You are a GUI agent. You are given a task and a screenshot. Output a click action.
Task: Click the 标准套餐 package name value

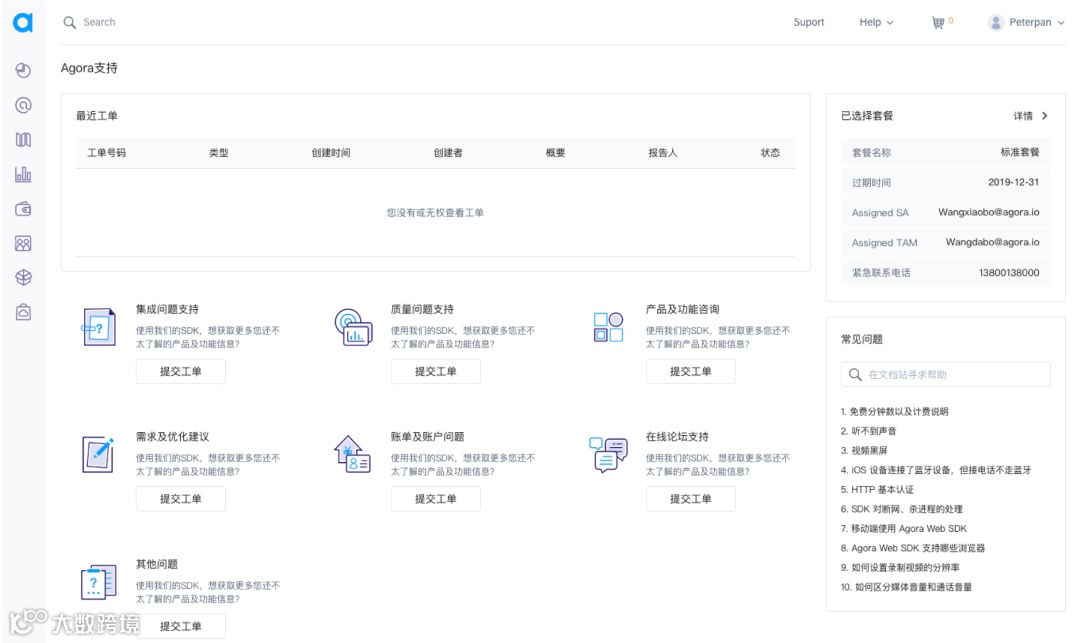(x=1020, y=152)
